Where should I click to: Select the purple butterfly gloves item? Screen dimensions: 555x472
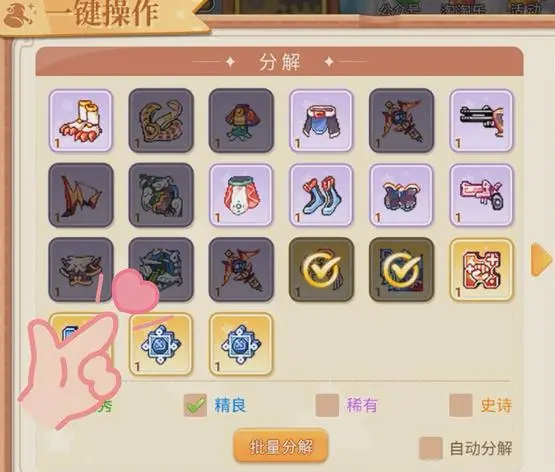click(401, 195)
